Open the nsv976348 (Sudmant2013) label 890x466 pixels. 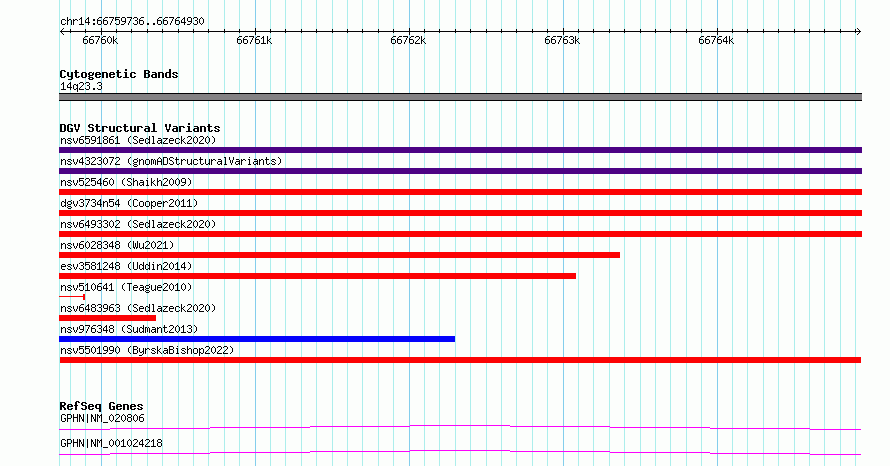pos(129,329)
